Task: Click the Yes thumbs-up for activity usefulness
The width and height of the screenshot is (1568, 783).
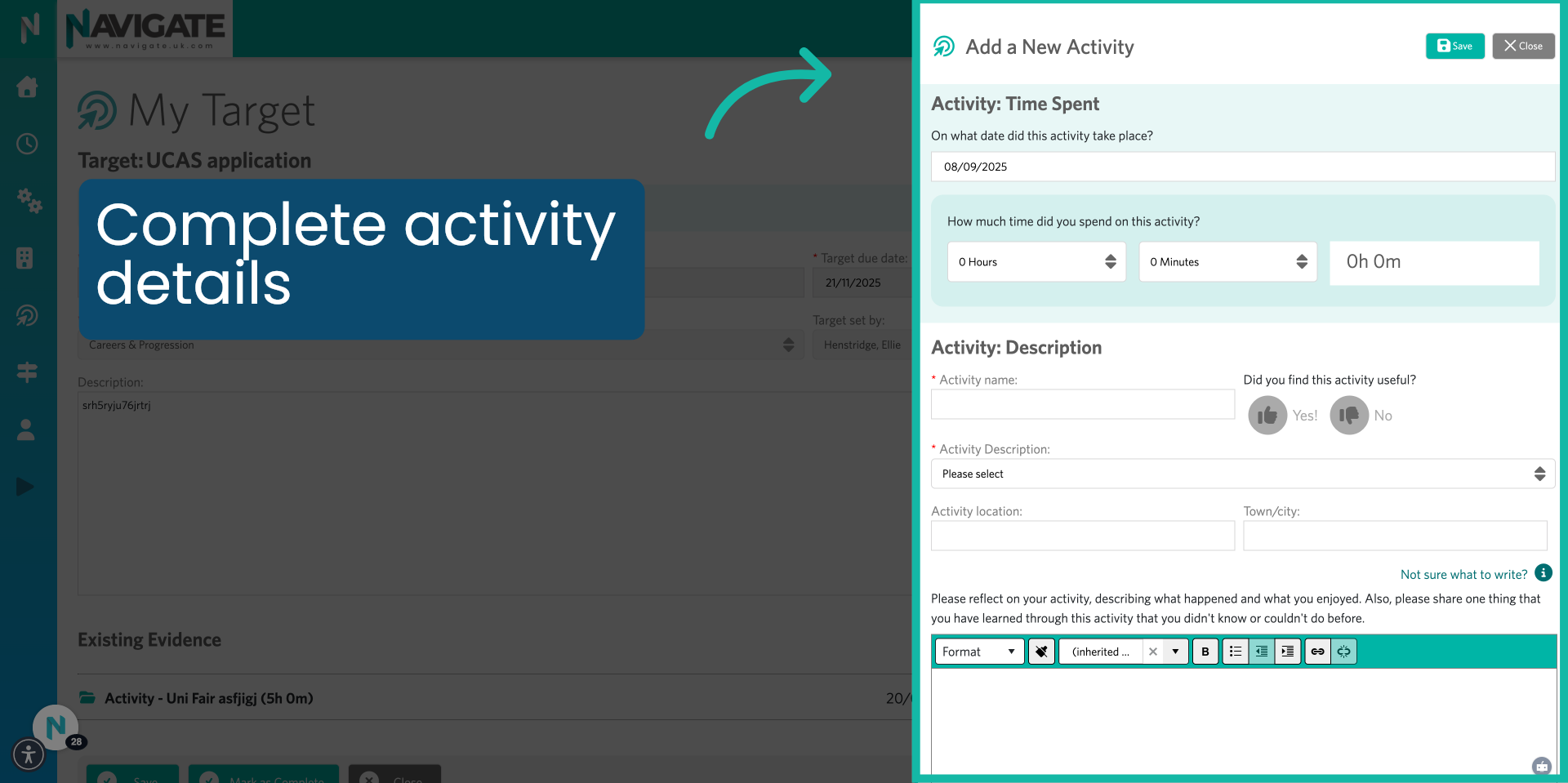Action: [x=1267, y=415]
